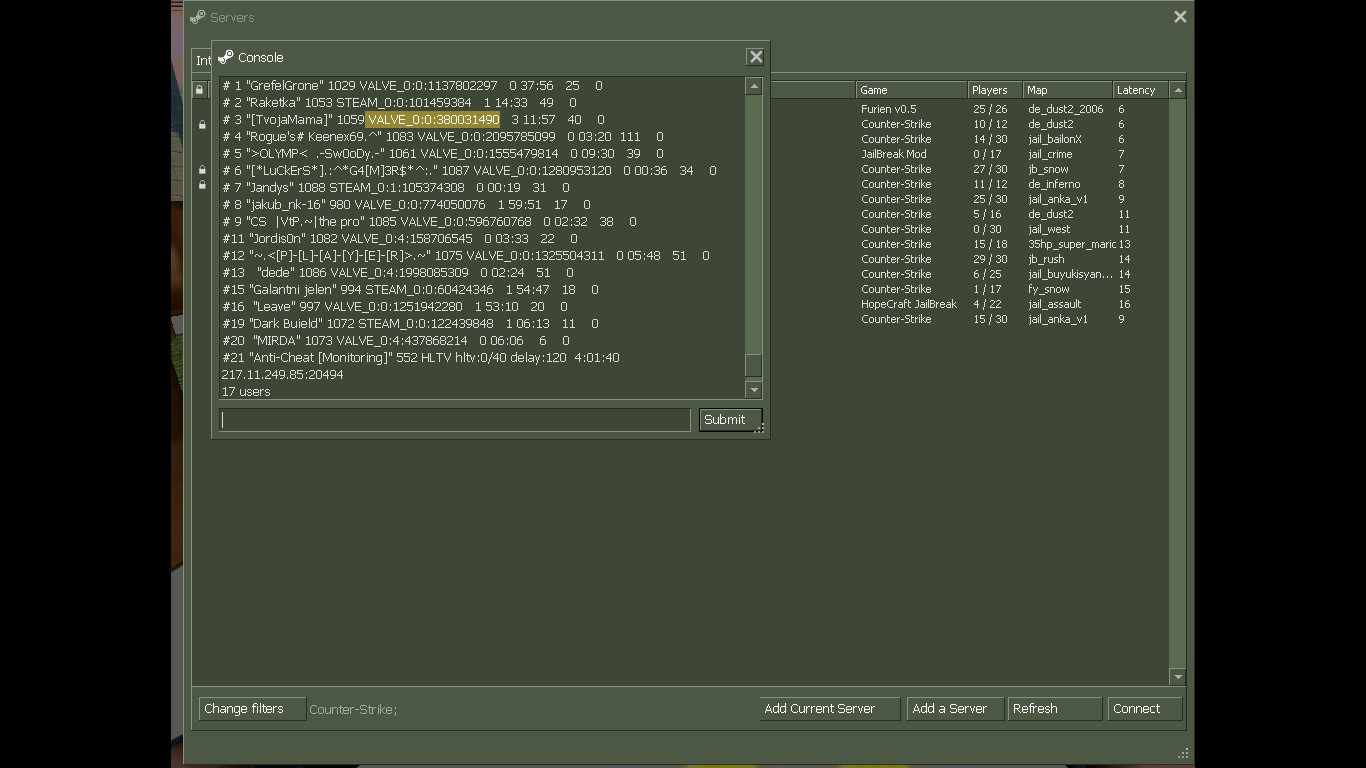This screenshot has height=768, width=1366.
Task: Click the Steam icon in Servers title bar
Action: click(198, 17)
